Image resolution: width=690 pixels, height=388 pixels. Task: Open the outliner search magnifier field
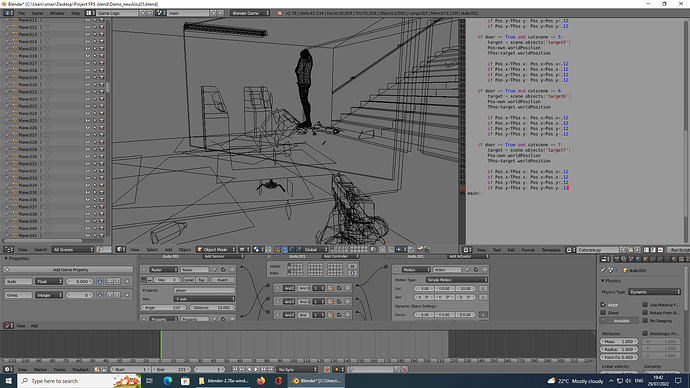(x=103, y=249)
